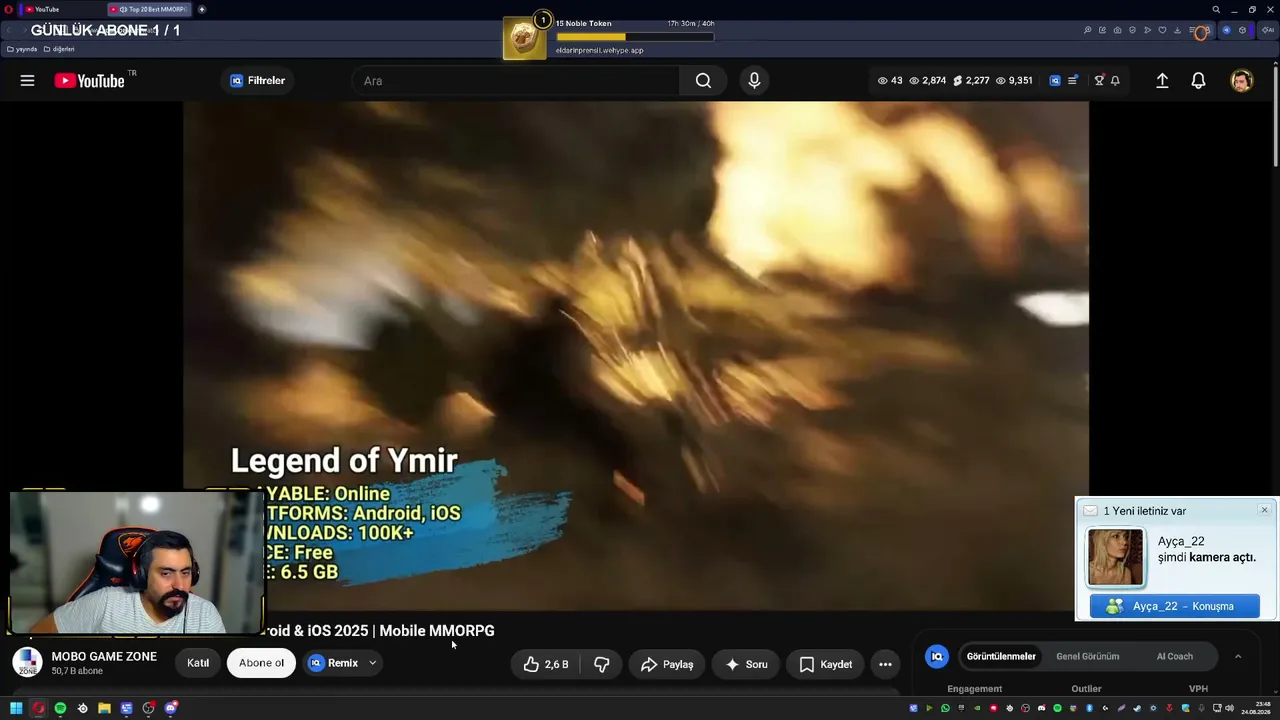Open the Opera downloads arrow icon
The image size is (1280, 720).
click(x=1178, y=30)
